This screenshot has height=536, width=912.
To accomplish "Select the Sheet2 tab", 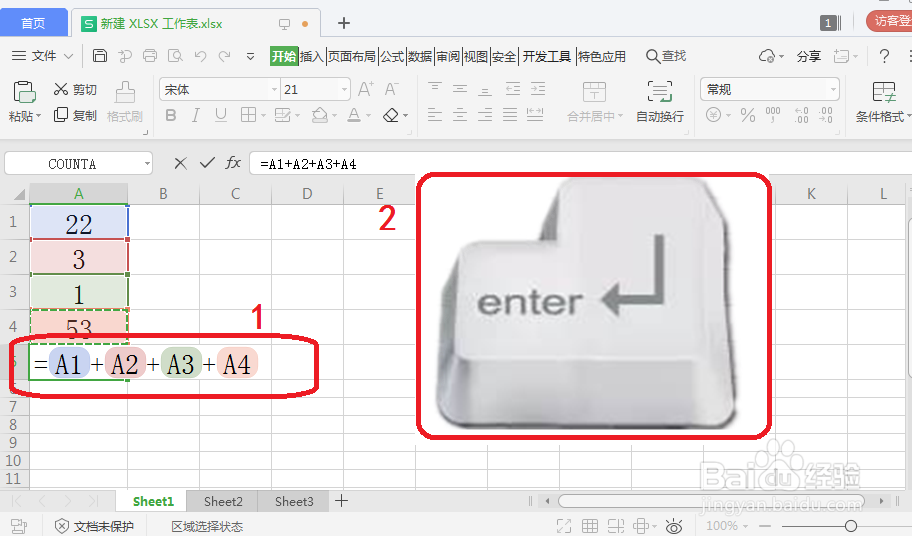I will (x=223, y=501).
